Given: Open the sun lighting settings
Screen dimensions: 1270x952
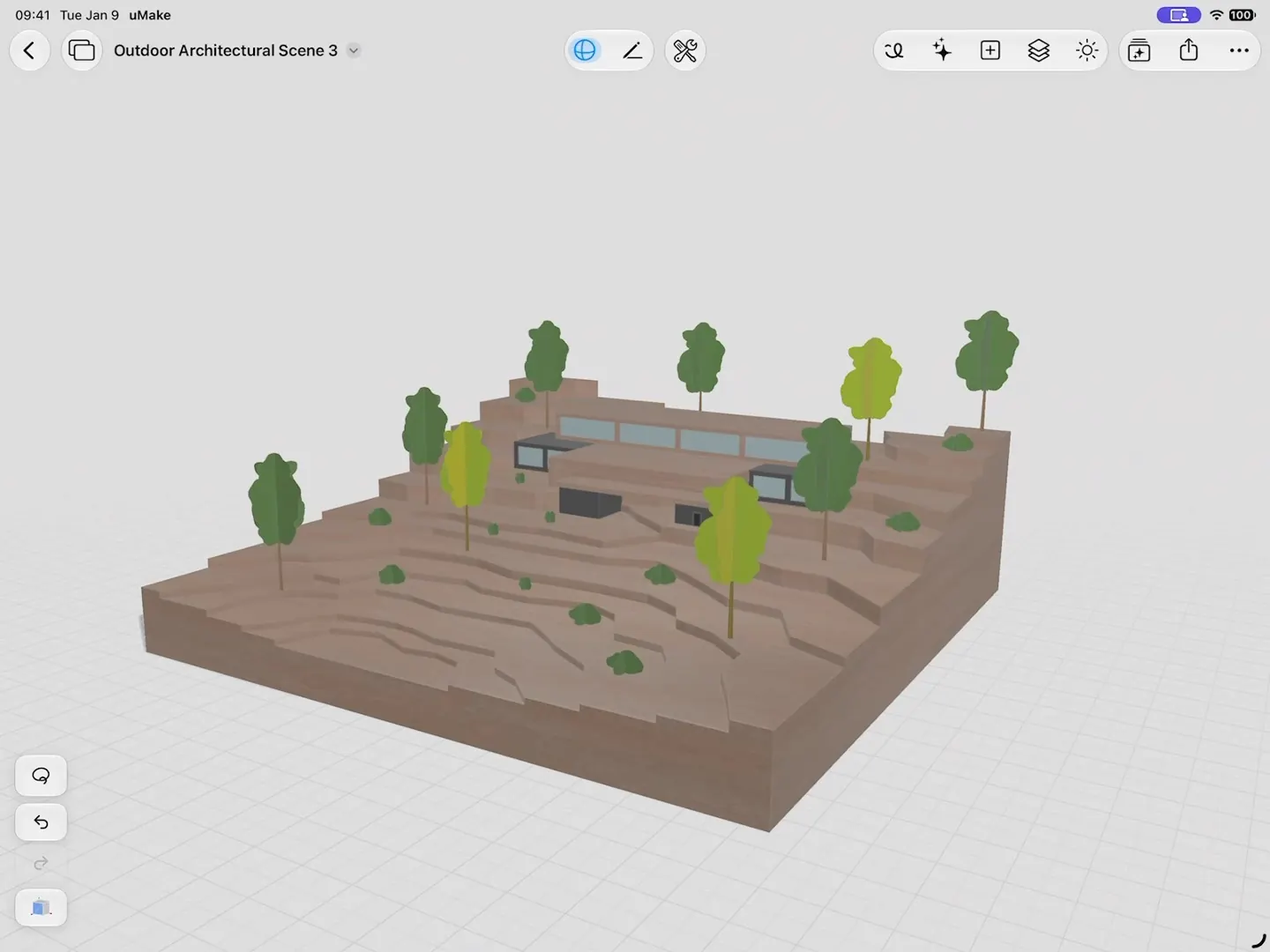Looking at the screenshot, I should point(1087,51).
